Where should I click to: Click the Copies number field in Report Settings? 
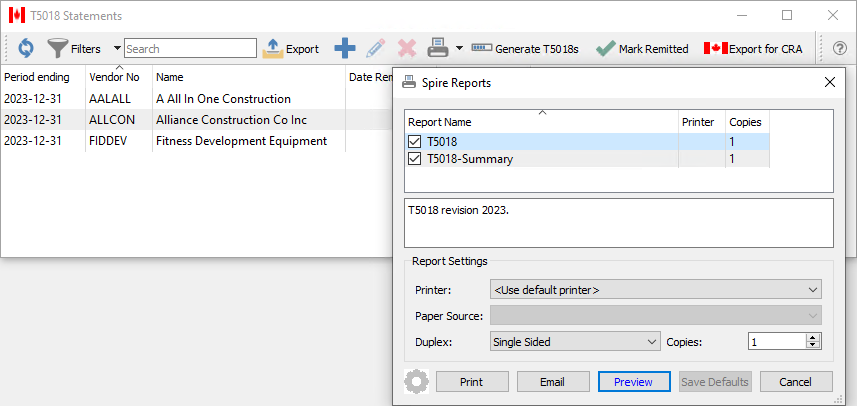(x=777, y=342)
